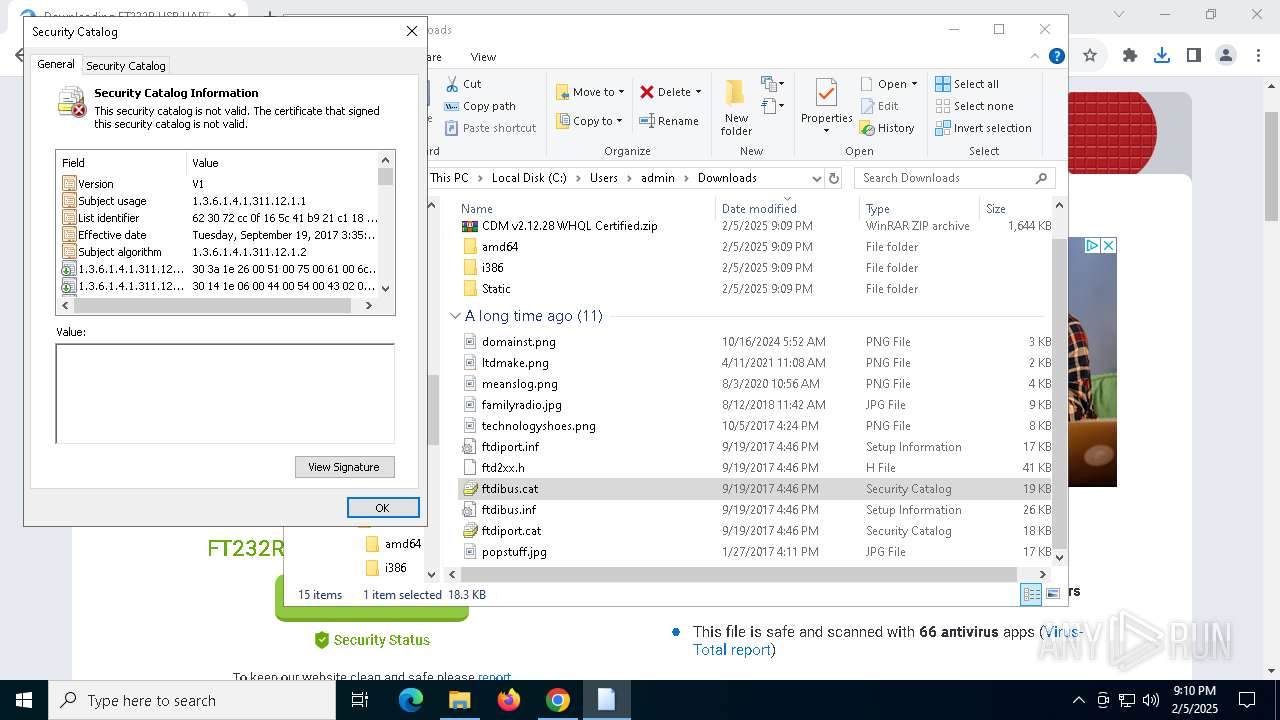
Task: Select the Effective date field row
Action: click(220, 235)
